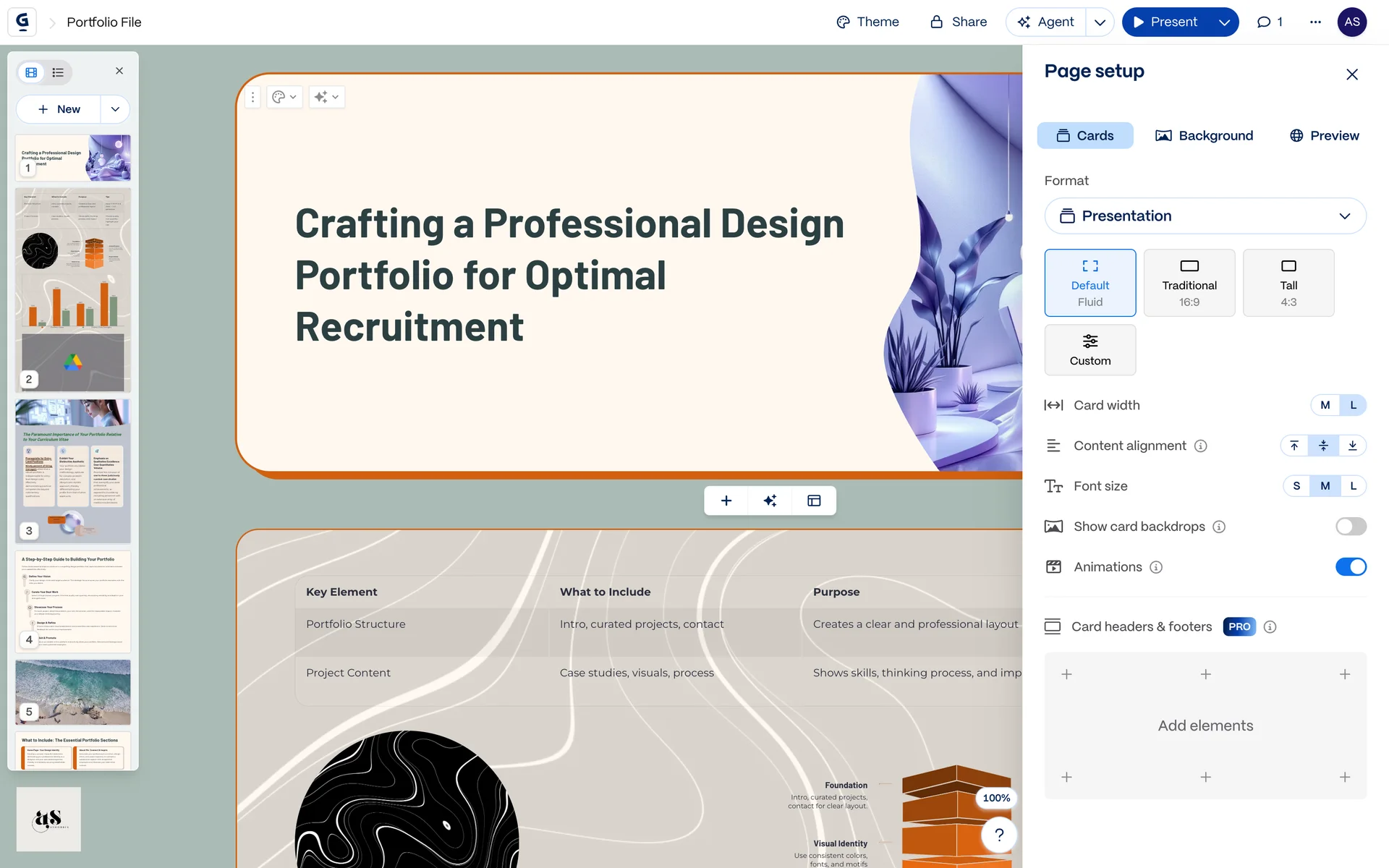This screenshot has height=868, width=1389.
Task: Click card template layout icon
Action: tap(814, 501)
